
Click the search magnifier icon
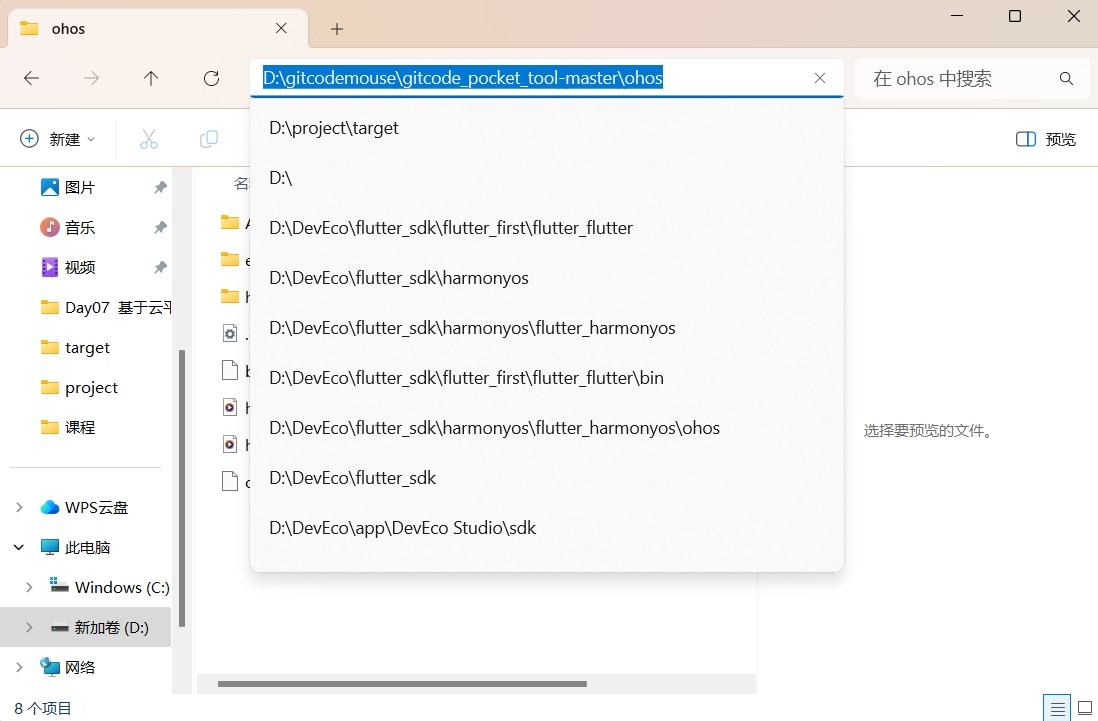pyautogui.click(x=1066, y=78)
